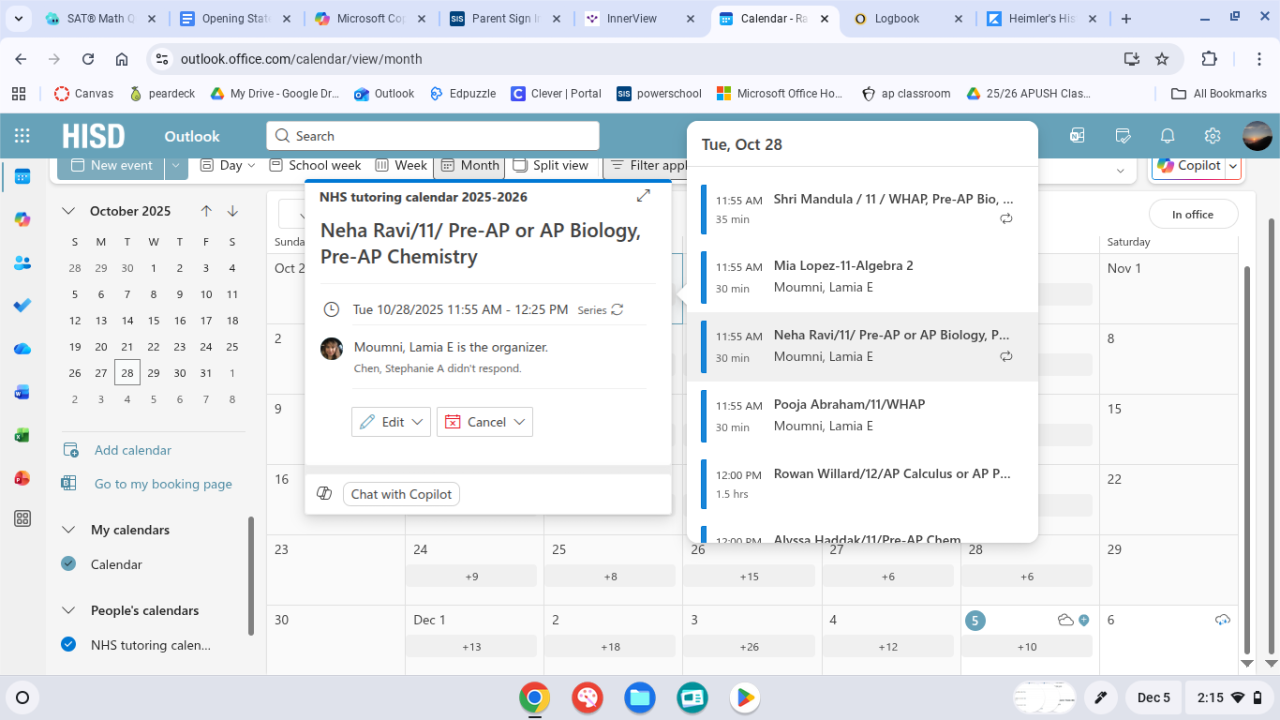Screen dimensions: 1280x720
Task: Open the To Do checkmark app
Action: (x=22, y=306)
